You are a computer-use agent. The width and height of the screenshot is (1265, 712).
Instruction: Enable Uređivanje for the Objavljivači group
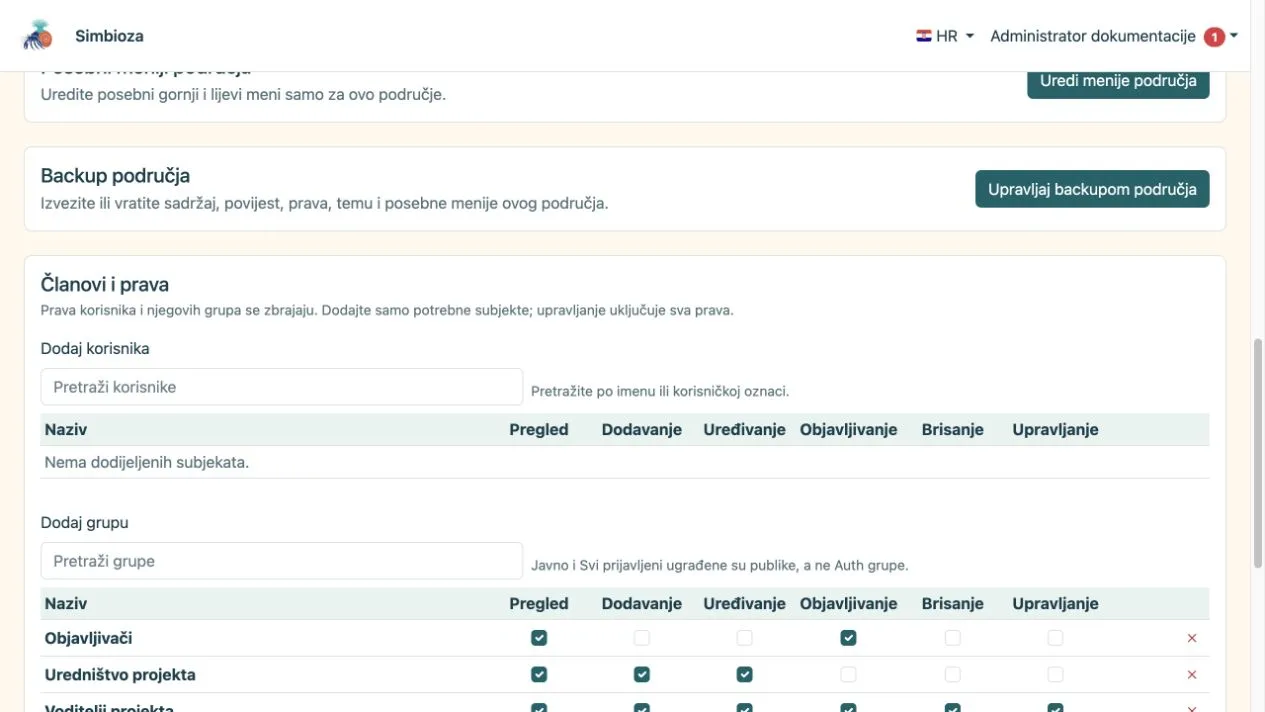point(744,638)
